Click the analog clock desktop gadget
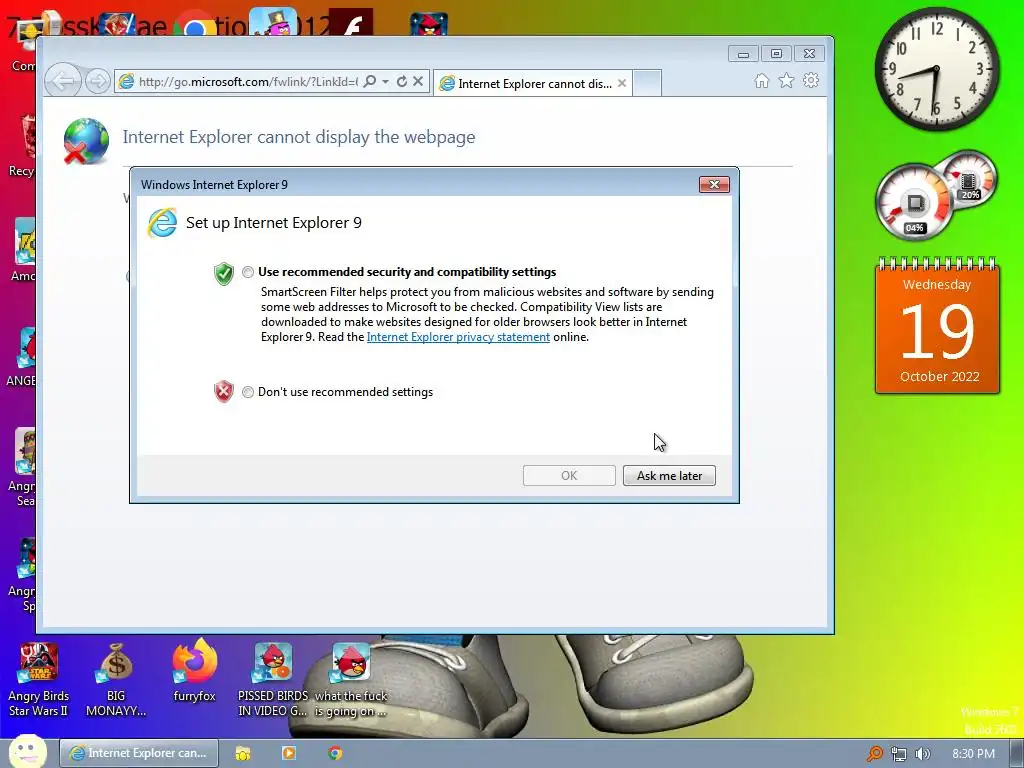1024x768 pixels. tap(936, 69)
